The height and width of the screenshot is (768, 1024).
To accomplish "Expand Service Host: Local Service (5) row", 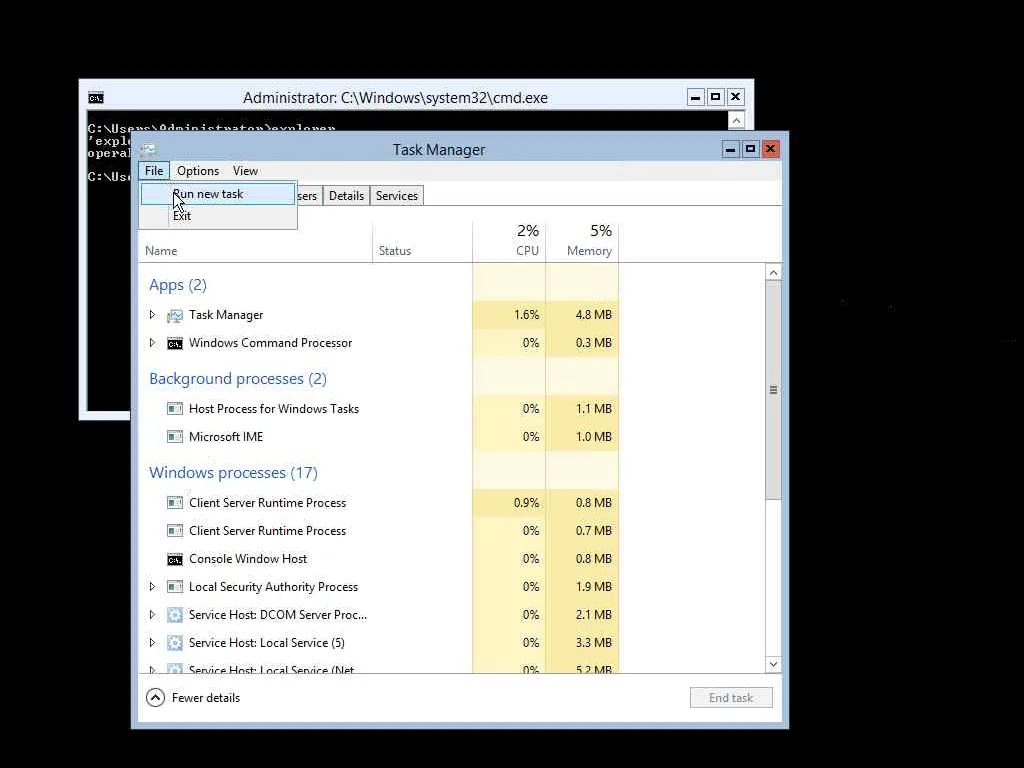I will pos(152,643).
